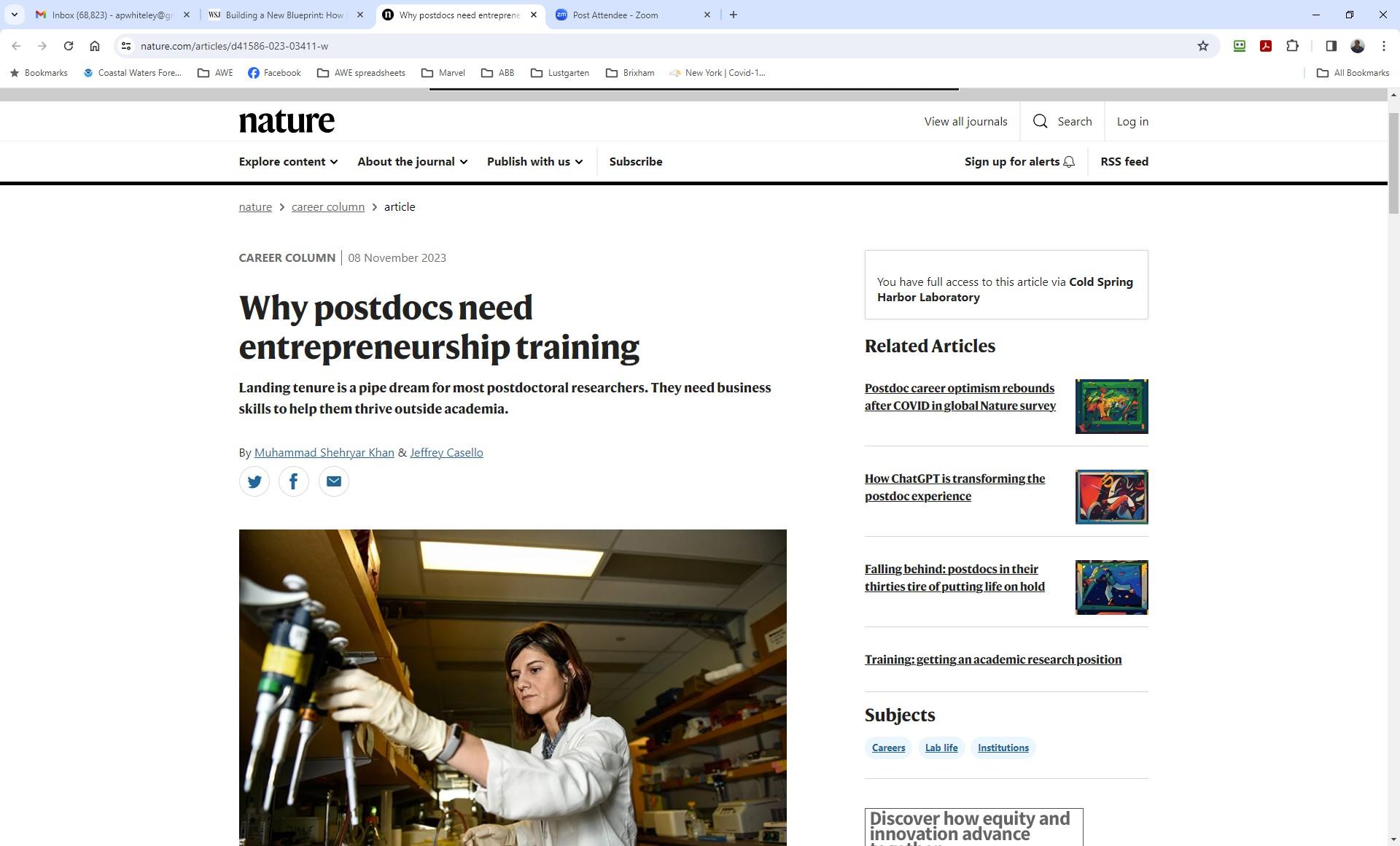
Task: Open the browser side panel icon
Action: pyautogui.click(x=1331, y=46)
